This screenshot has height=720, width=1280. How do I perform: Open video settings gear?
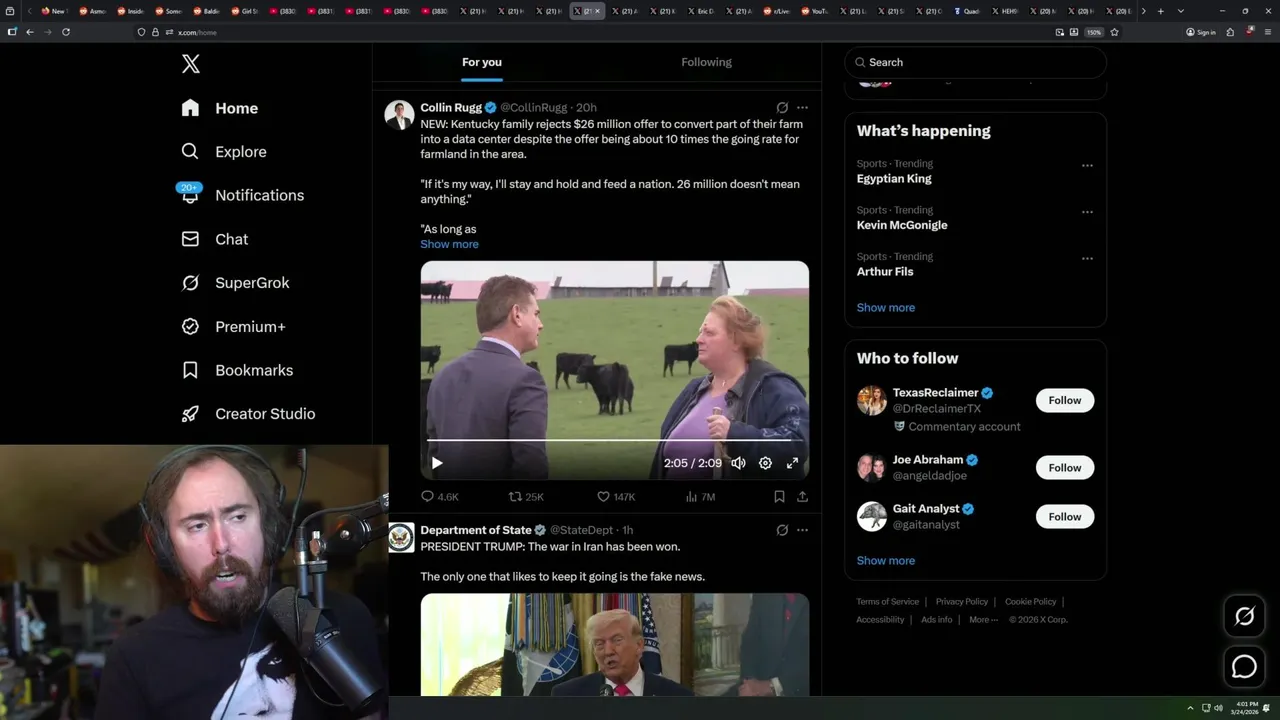[x=765, y=463]
